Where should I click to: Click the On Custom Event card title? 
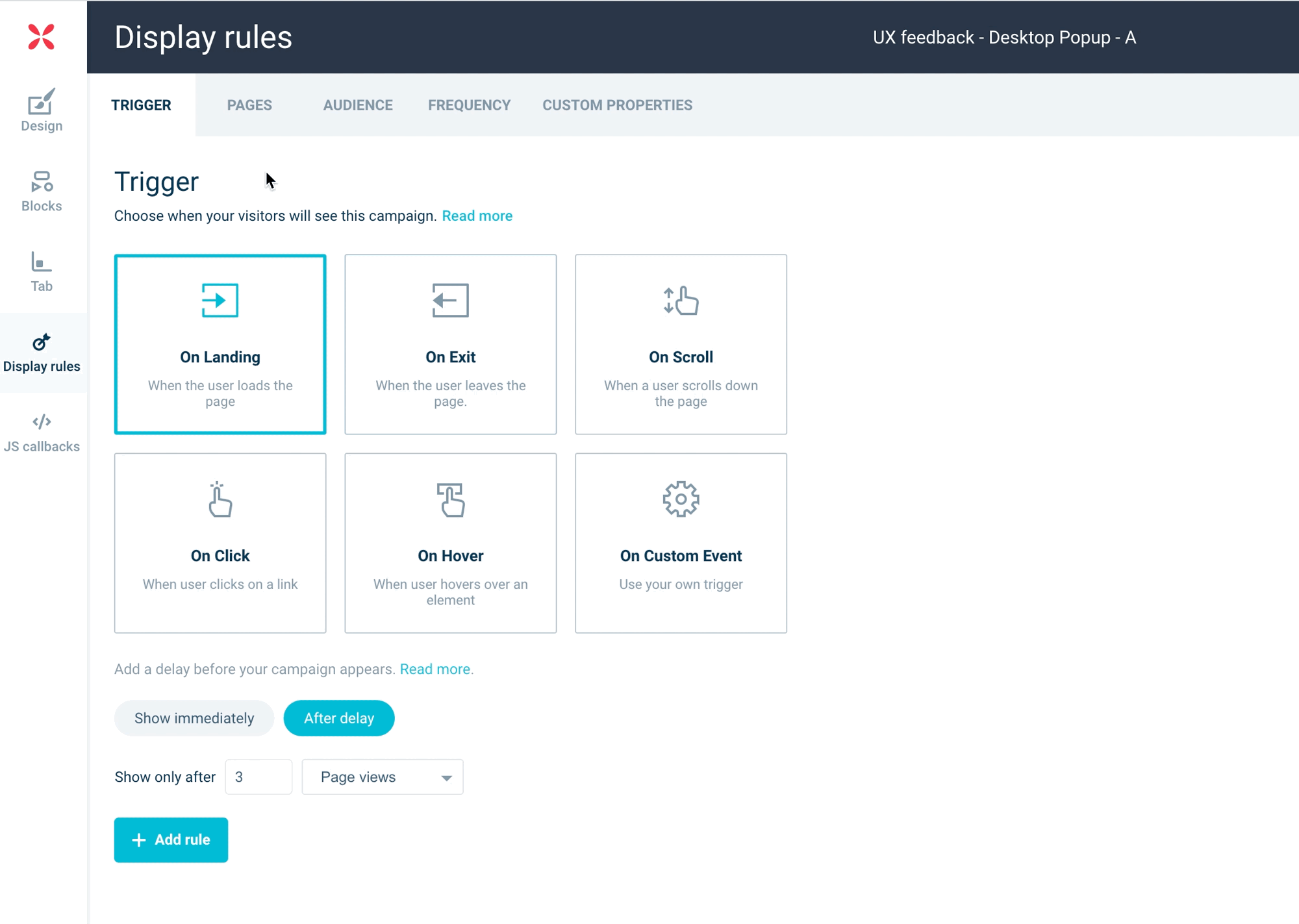click(x=681, y=556)
